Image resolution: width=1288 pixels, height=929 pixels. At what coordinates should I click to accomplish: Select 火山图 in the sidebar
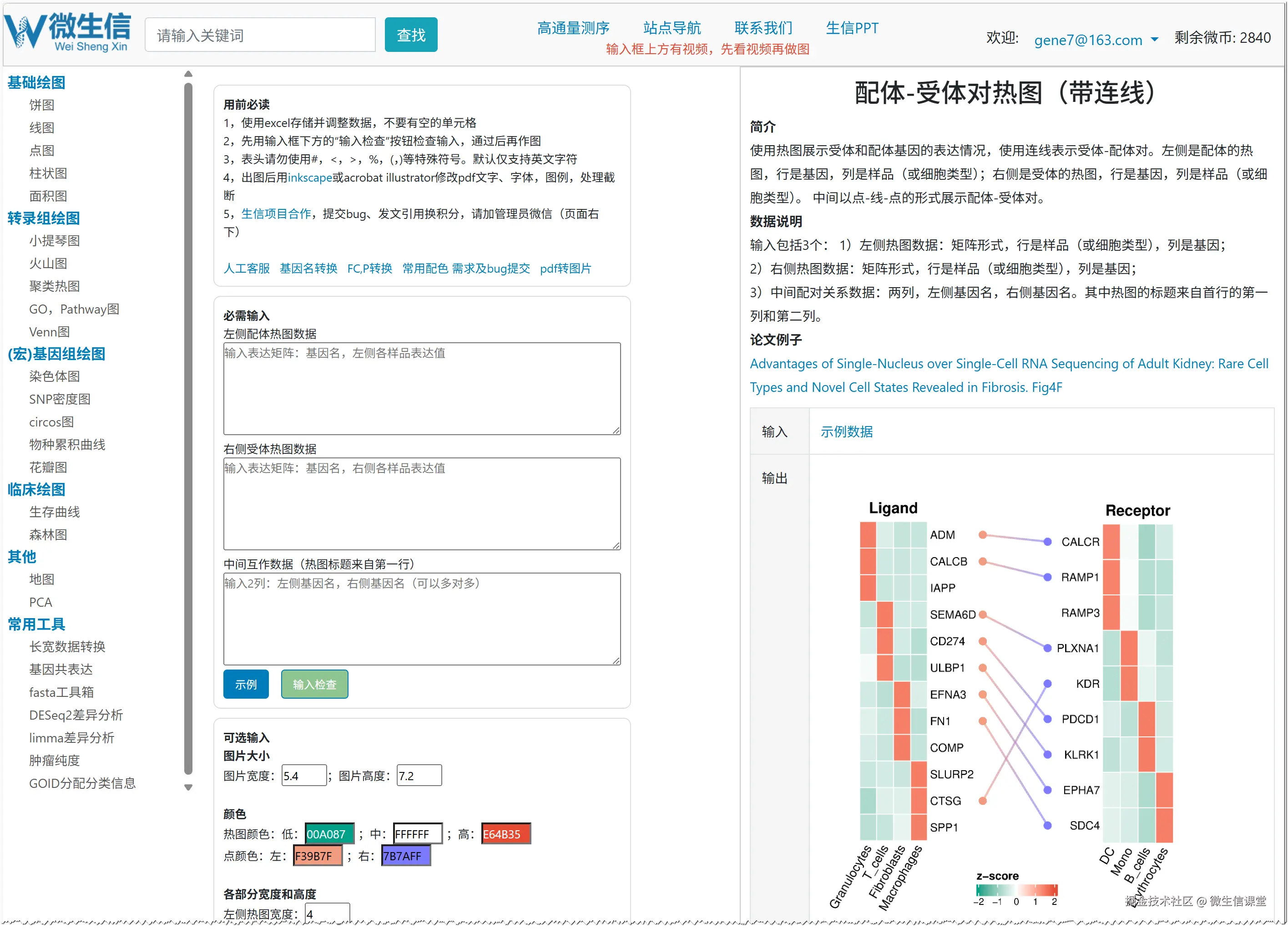(x=48, y=264)
